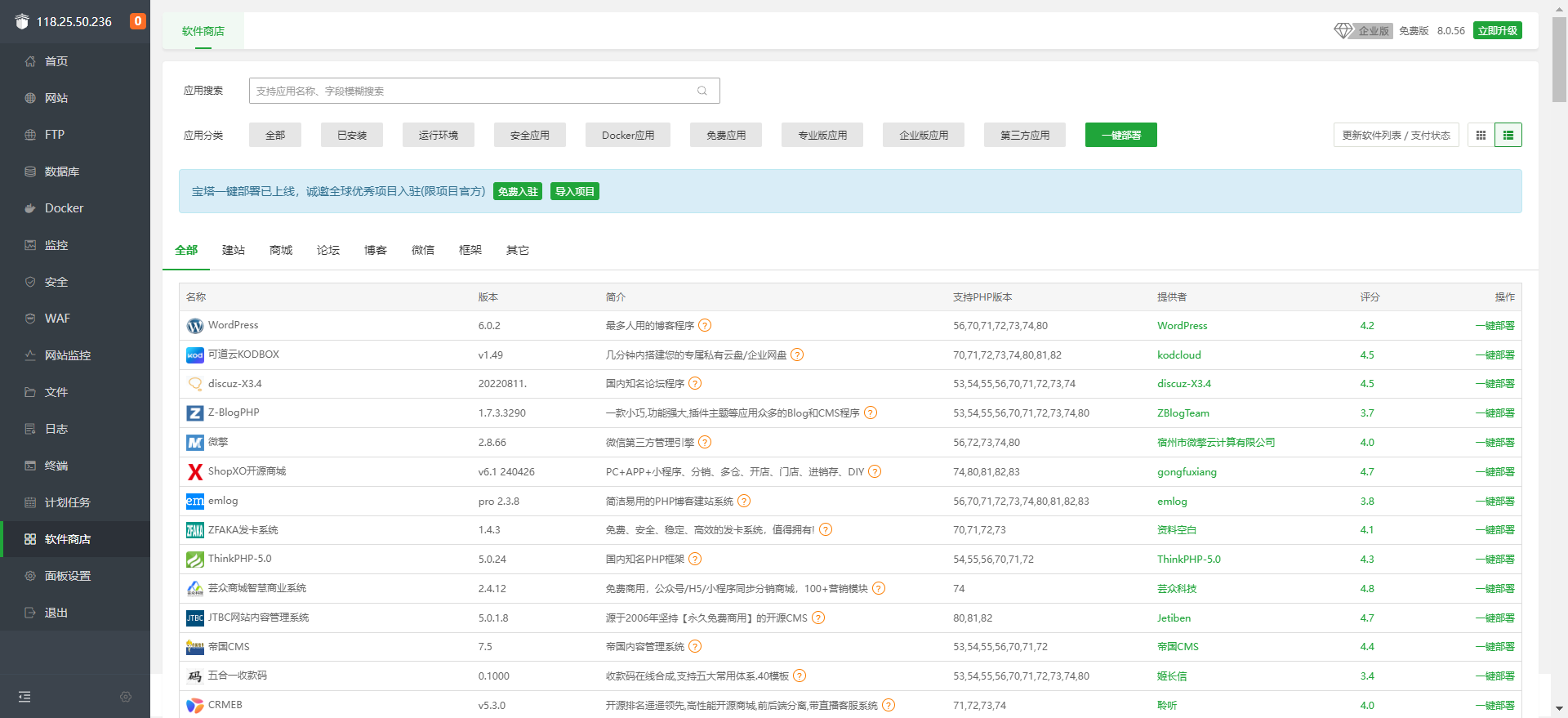The width and height of the screenshot is (1568, 718).
Task: Click the 退出 logout icon
Action: coord(30,613)
